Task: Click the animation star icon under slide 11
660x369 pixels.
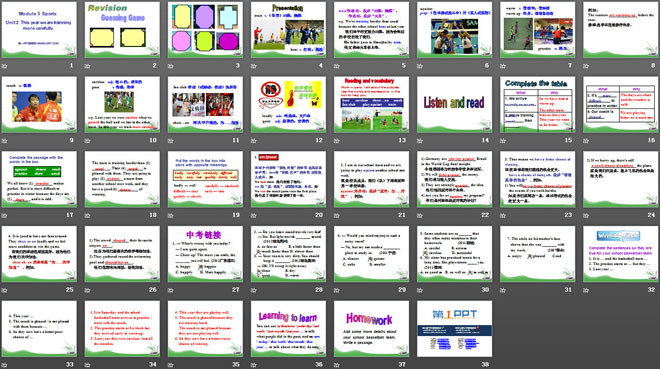Action: coord(170,141)
